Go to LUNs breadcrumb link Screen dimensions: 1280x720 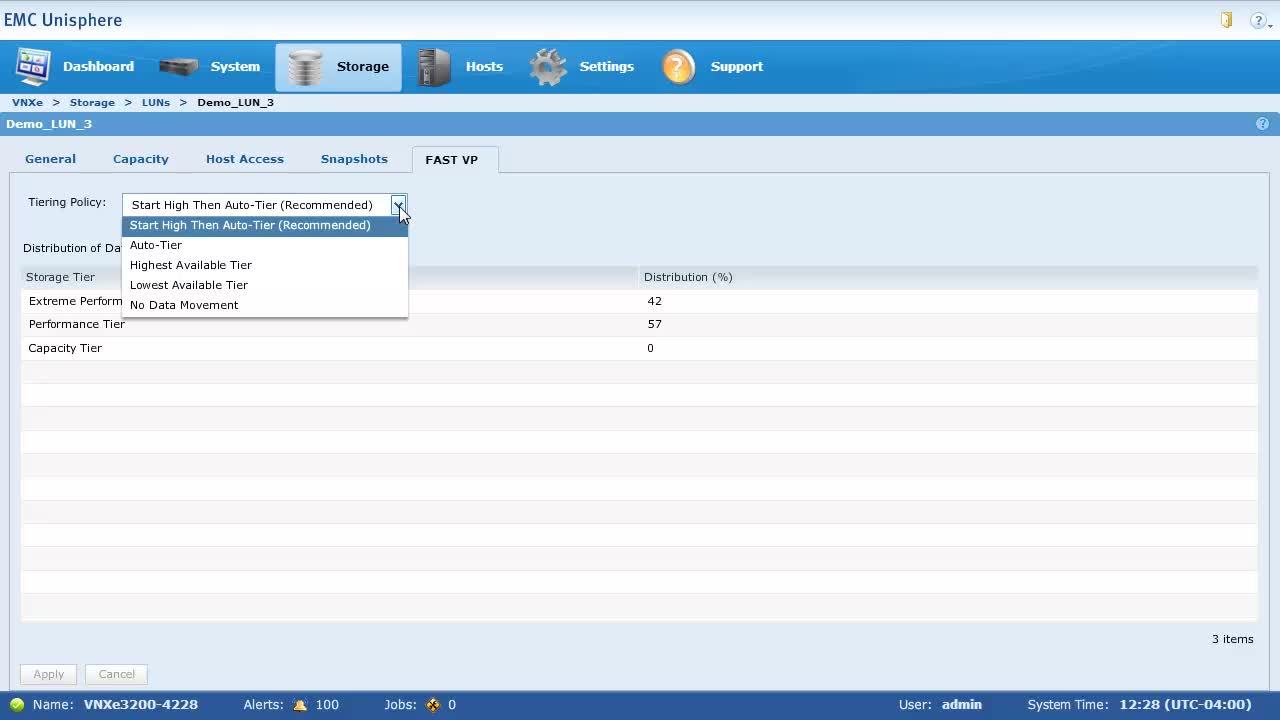(x=156, y=103)
